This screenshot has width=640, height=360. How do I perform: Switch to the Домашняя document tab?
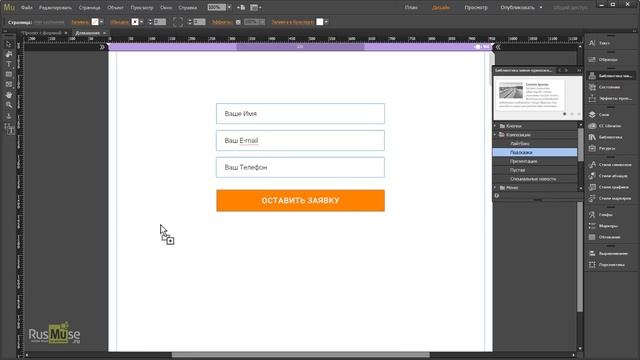click(88, 33)
